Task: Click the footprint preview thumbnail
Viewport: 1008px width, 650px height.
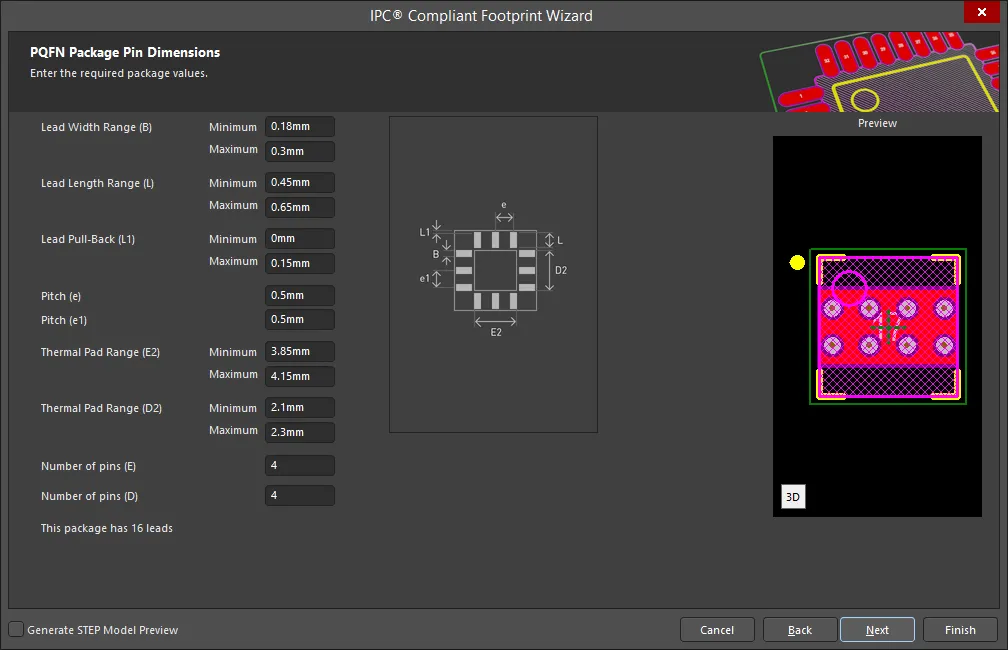Action: point(877,326)
